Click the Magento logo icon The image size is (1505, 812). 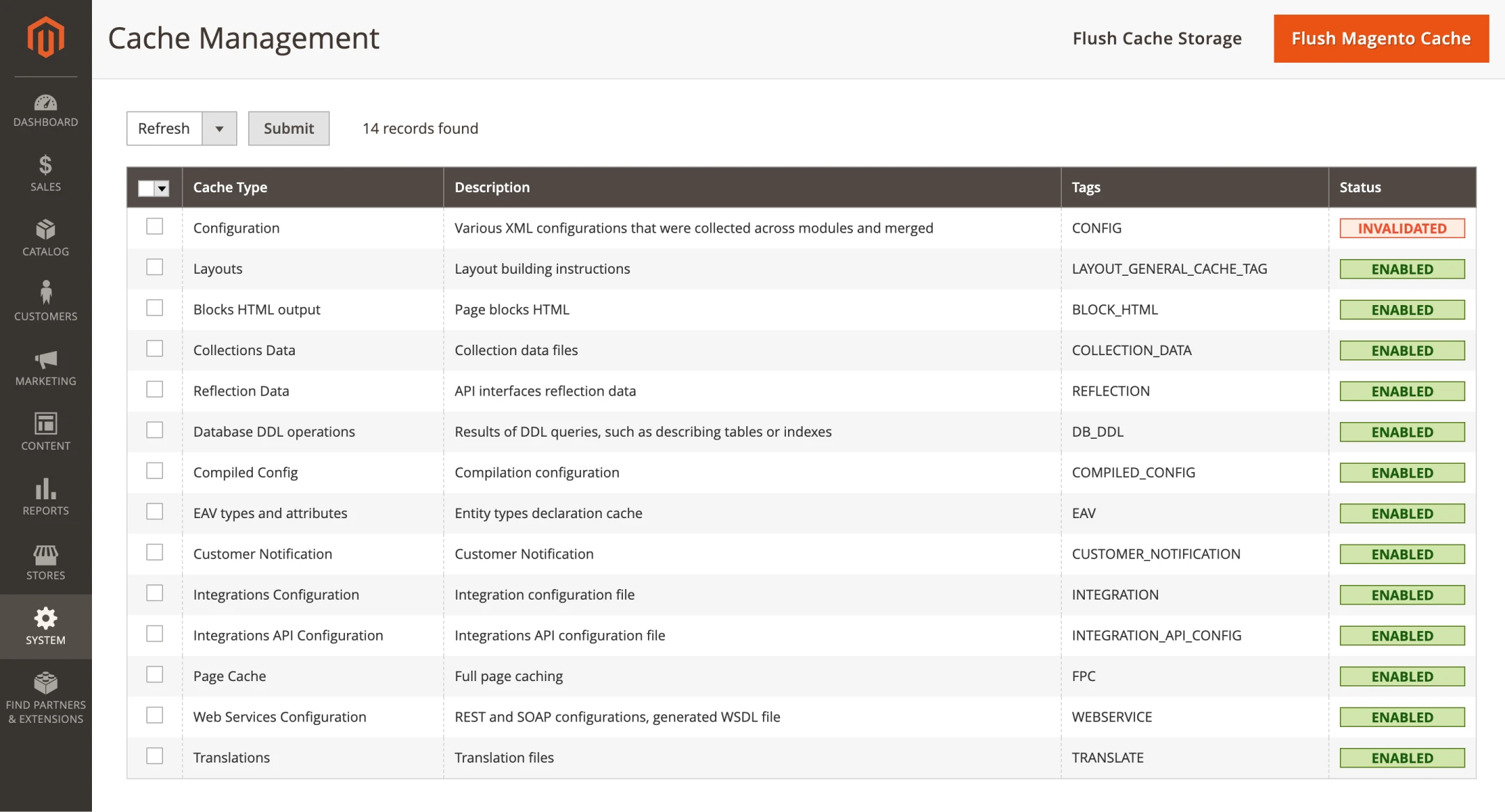point(46,37)
